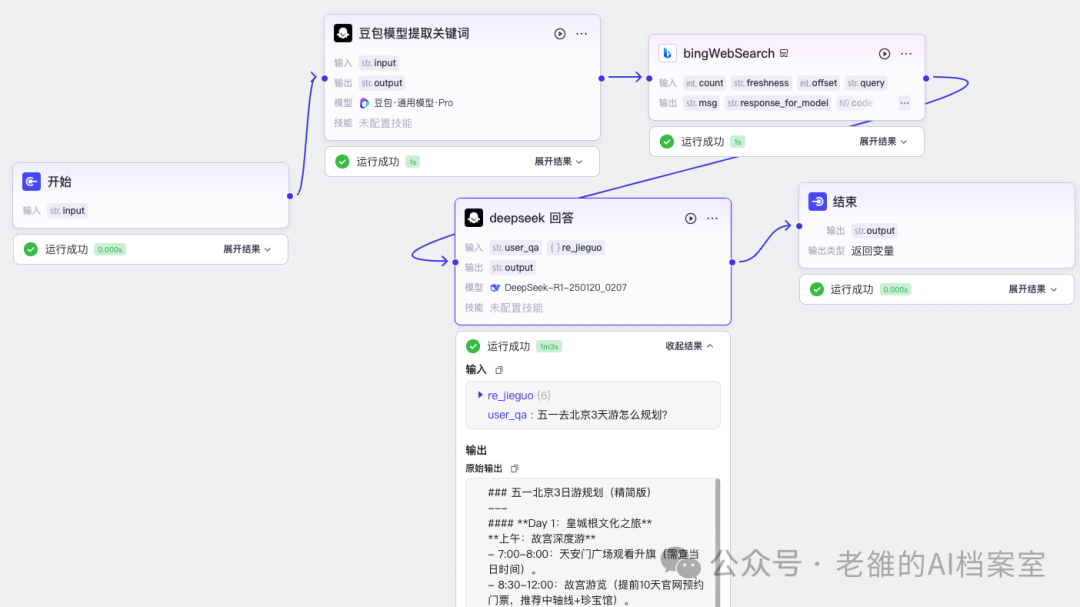Click the small plugin icon beside bingWebSearch title
The image size is (1080, 607).
coord(784,53)
